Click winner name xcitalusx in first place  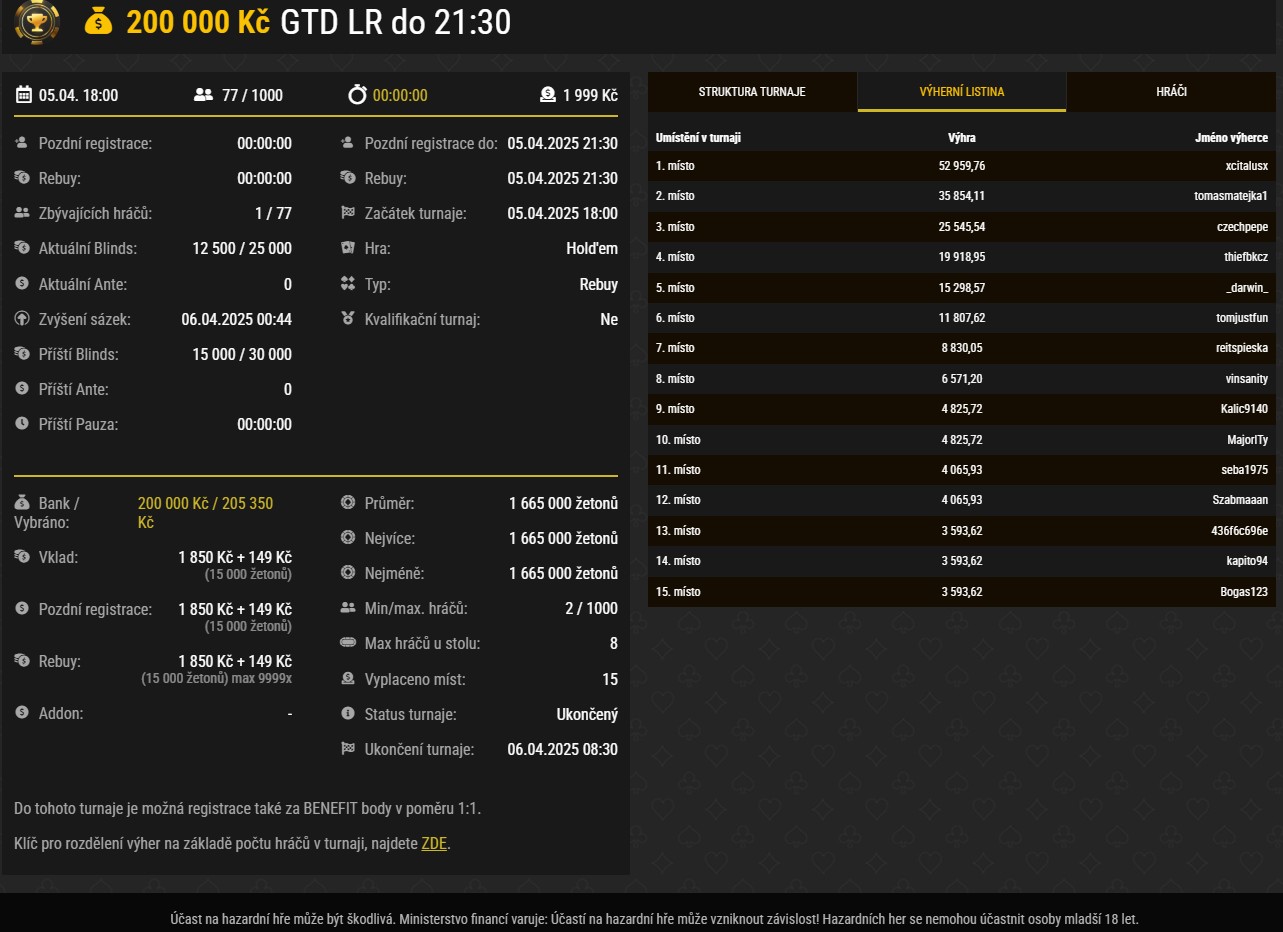click(x=1246, y=166)
